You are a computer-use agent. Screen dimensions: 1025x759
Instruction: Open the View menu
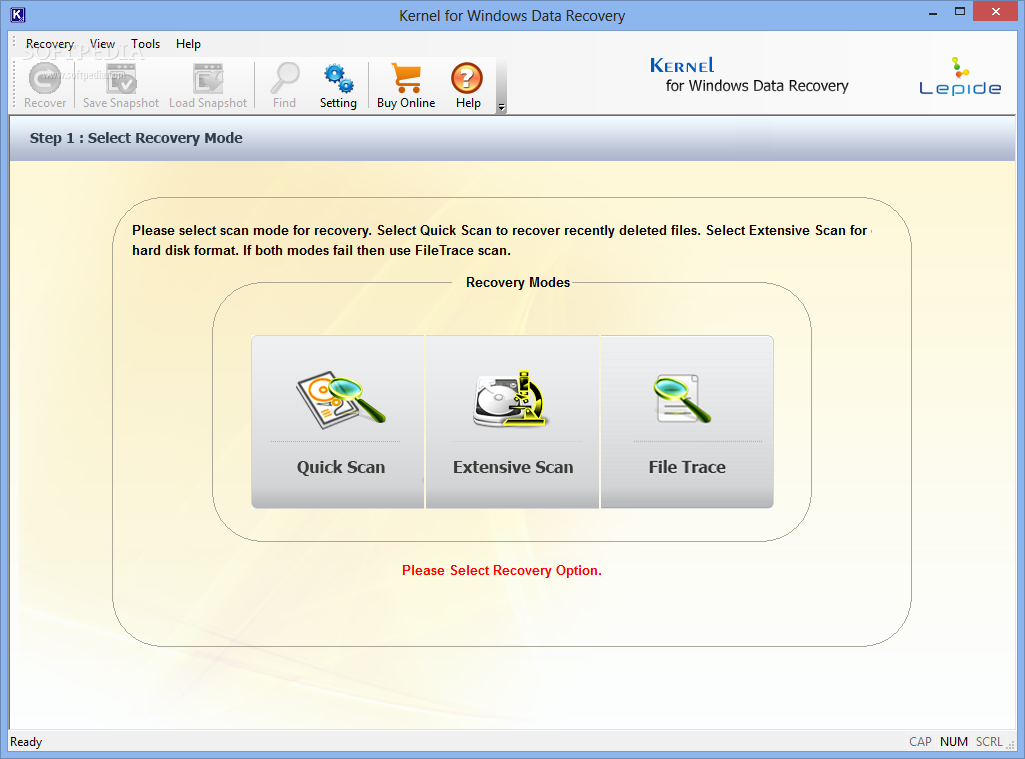103,44
